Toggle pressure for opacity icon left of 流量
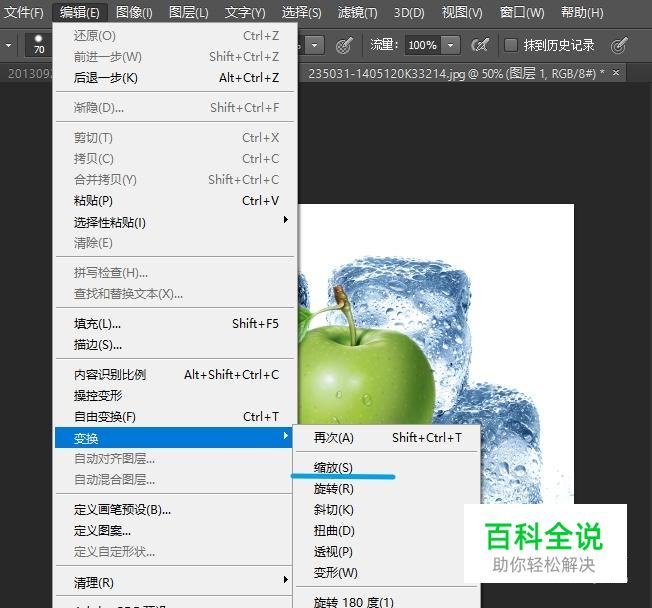Image resolution: width=652 pixels, height=608 pixels. coord(344,45)
